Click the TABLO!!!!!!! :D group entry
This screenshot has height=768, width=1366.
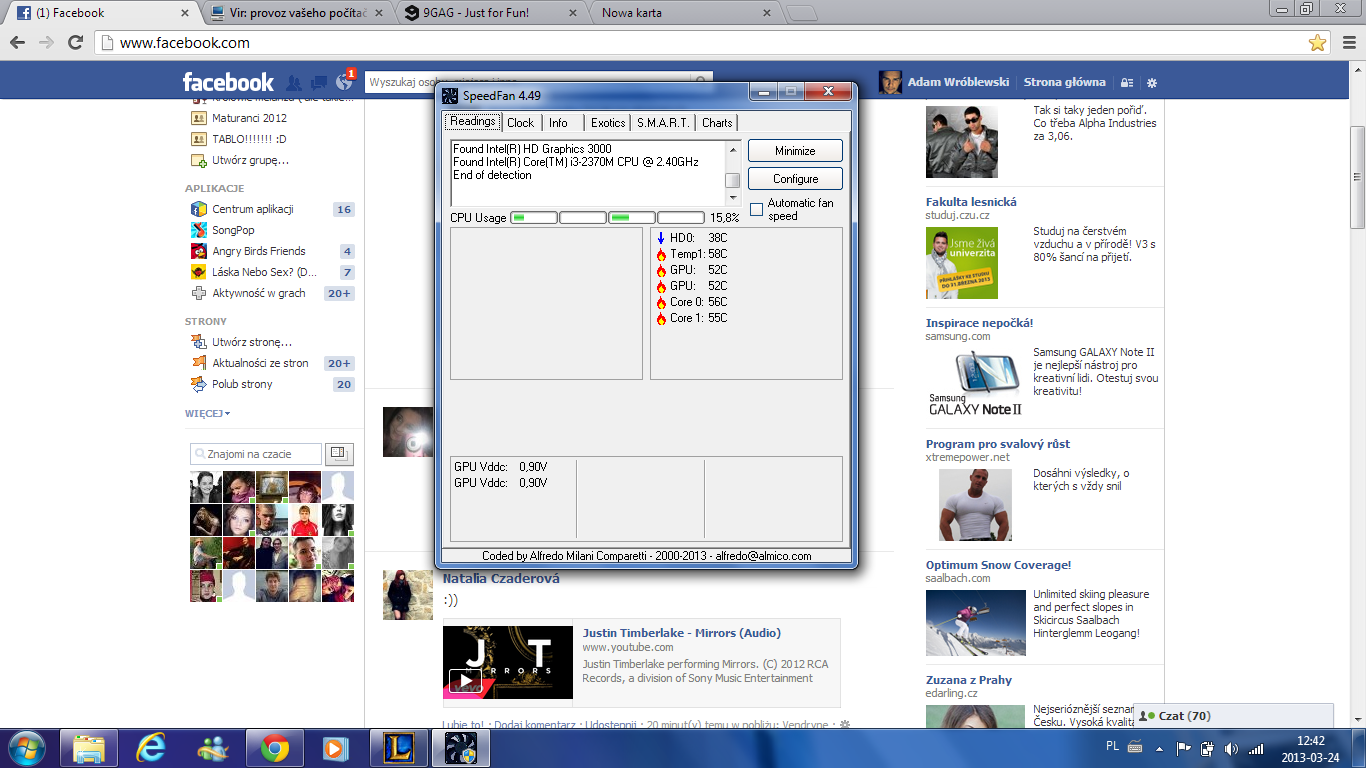tap(249, 139)
